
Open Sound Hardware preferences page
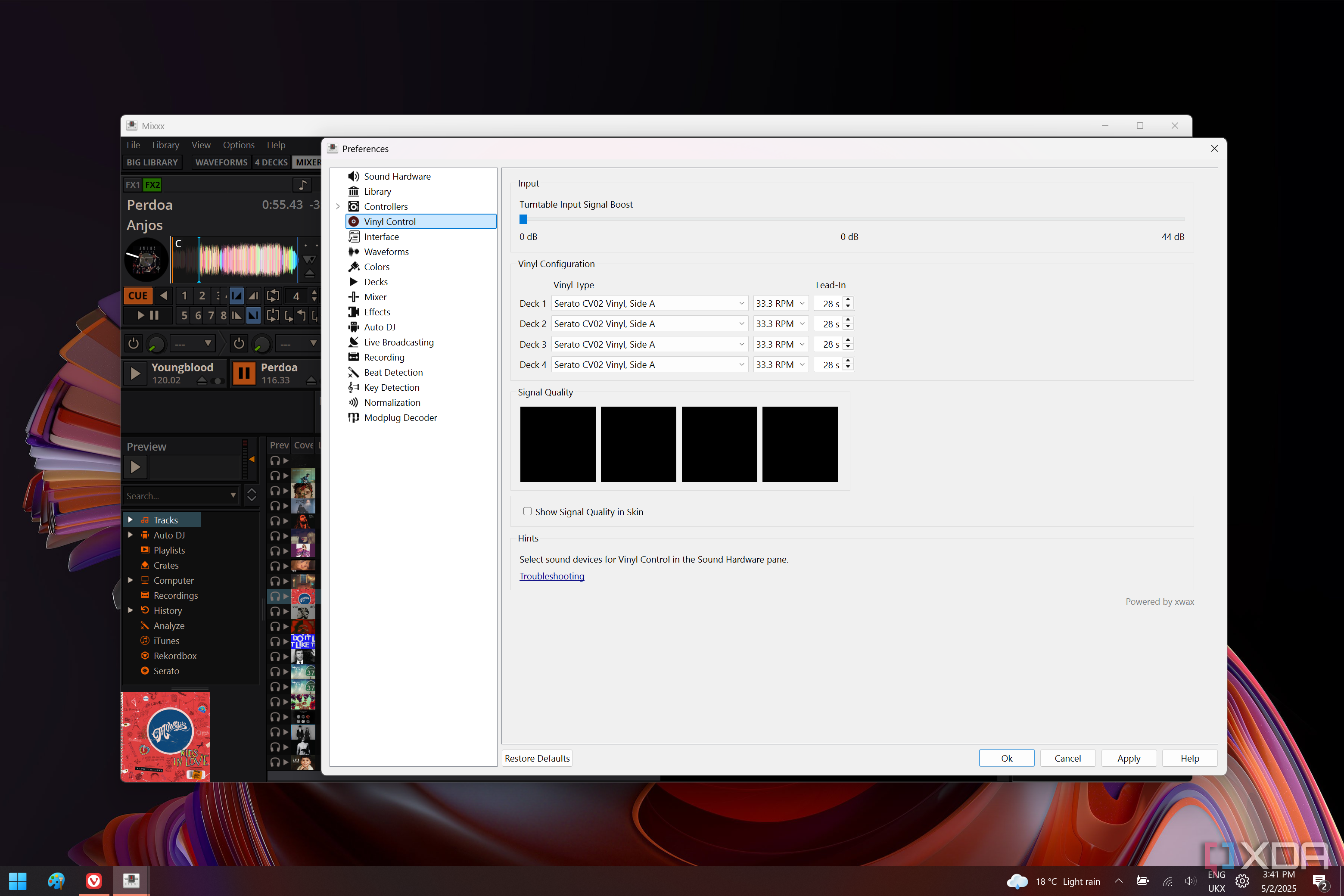397,177
